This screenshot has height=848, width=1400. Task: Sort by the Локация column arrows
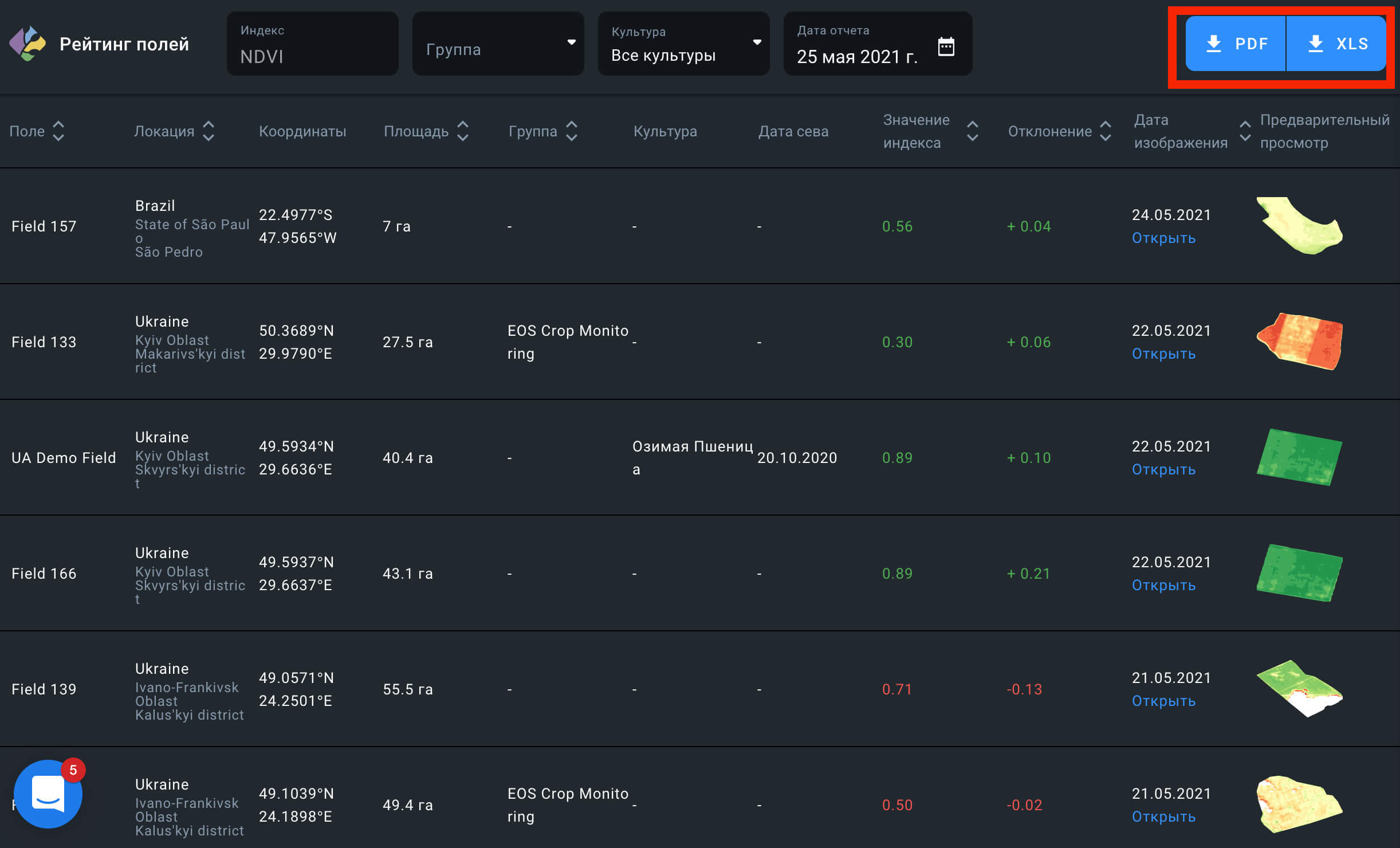pyautogui.click(x=209, y=131)
